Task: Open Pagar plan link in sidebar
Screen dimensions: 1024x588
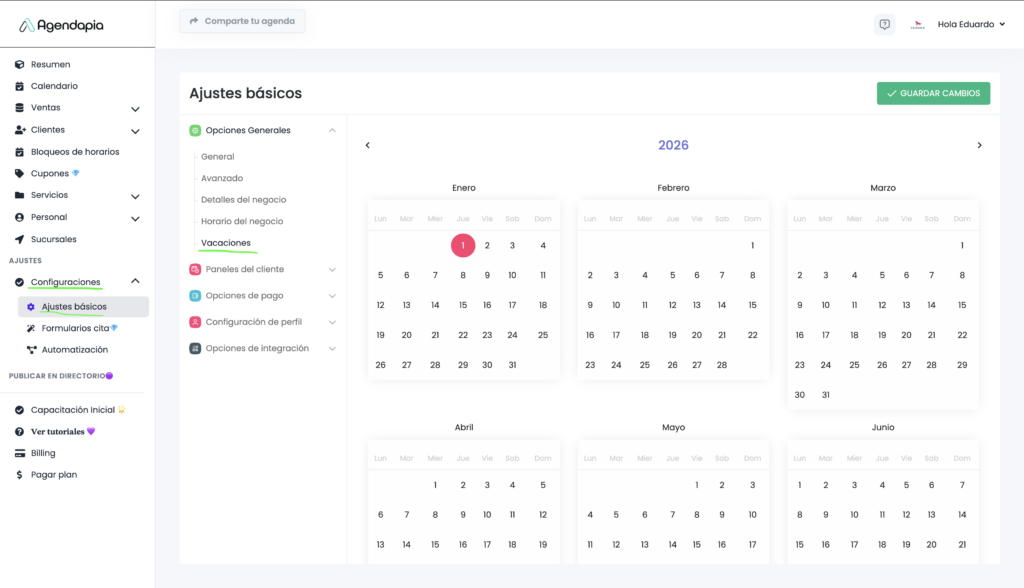Action: (53, 475)
